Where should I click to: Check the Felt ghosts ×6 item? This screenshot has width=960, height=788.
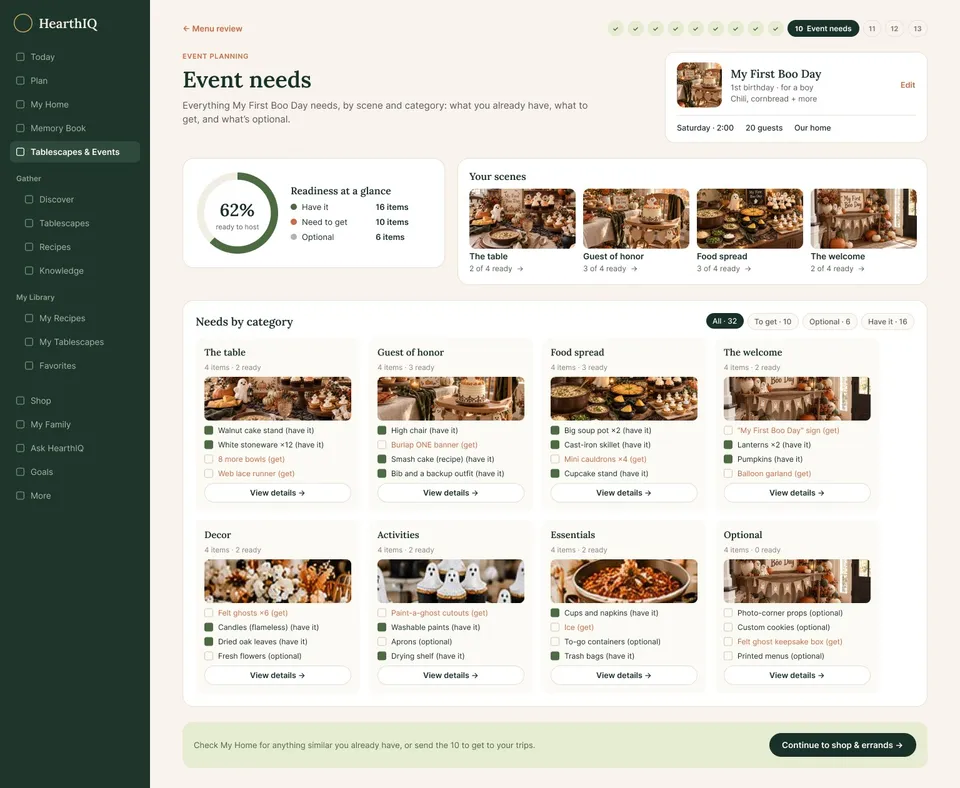(209, 613)
